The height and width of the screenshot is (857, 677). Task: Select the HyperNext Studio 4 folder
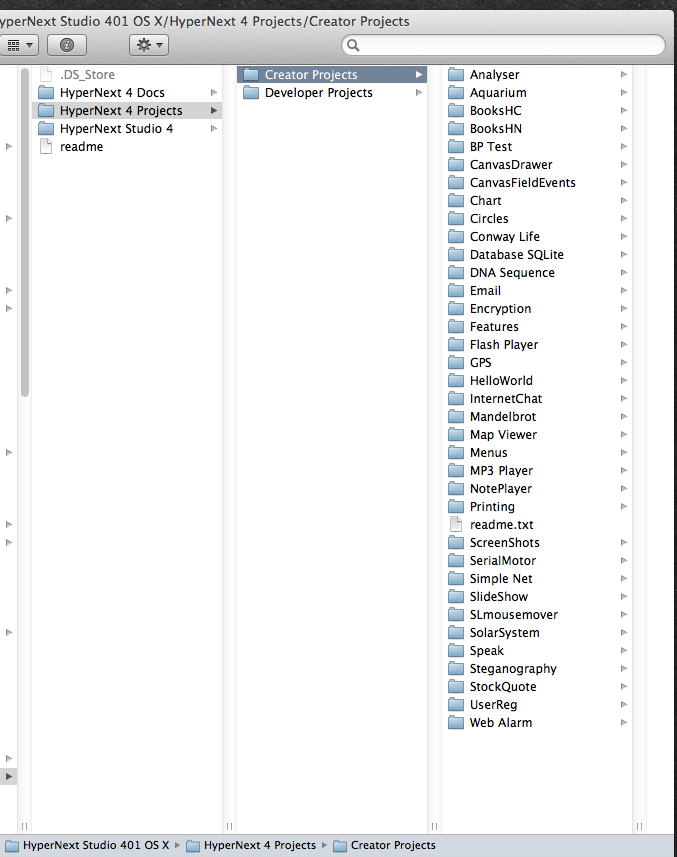pos(127,128)
